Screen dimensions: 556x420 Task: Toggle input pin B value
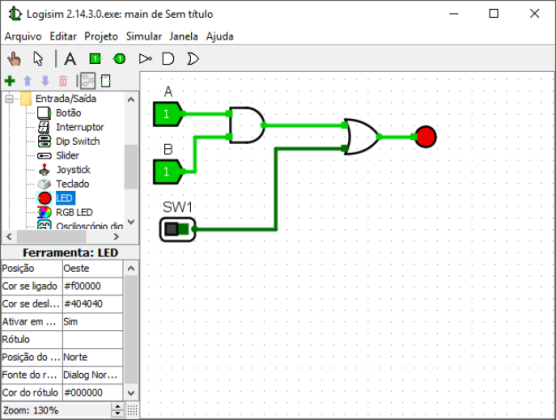tap(166, 172)
